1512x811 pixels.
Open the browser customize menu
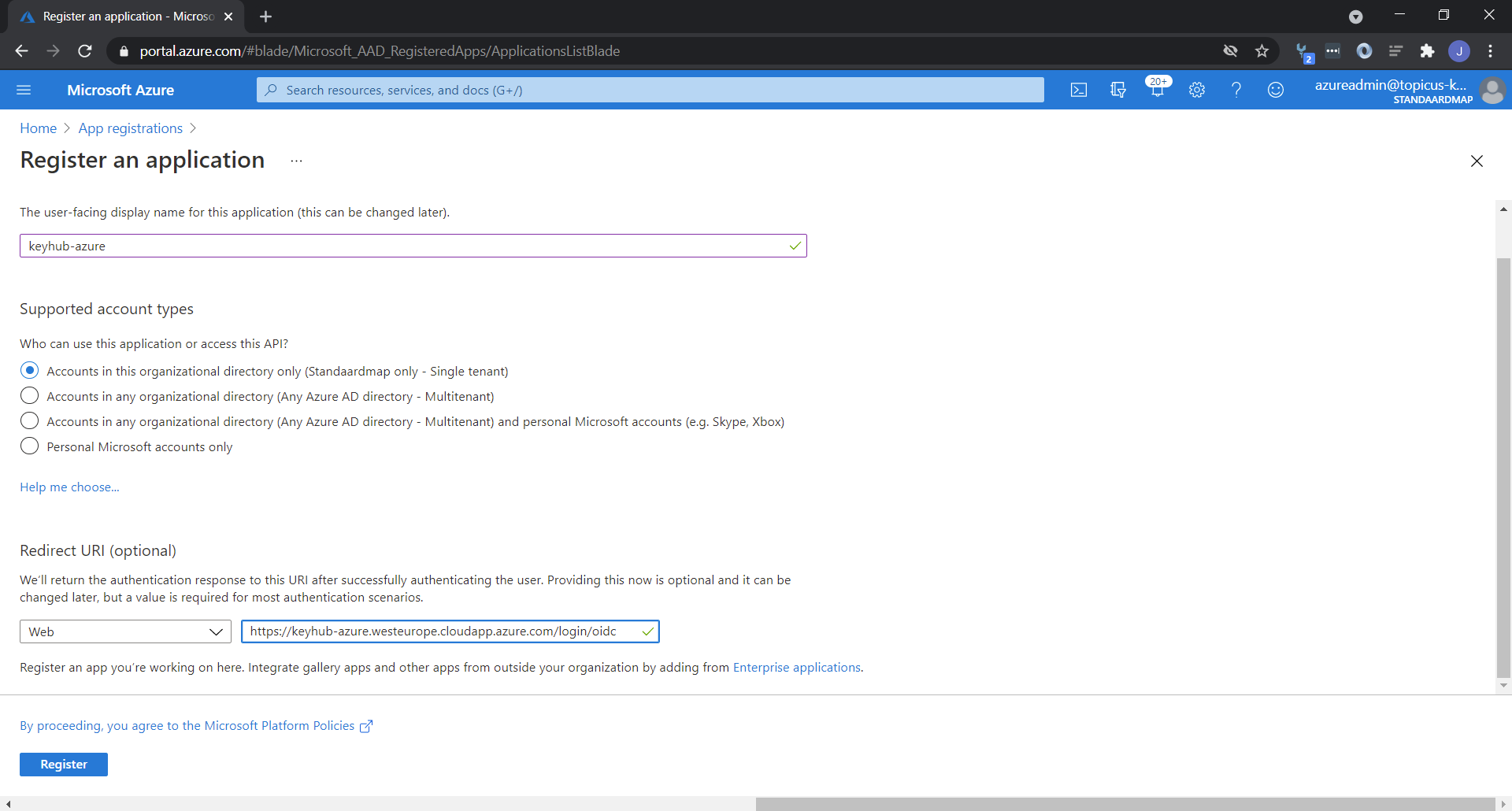click(x=1491, y=50)
